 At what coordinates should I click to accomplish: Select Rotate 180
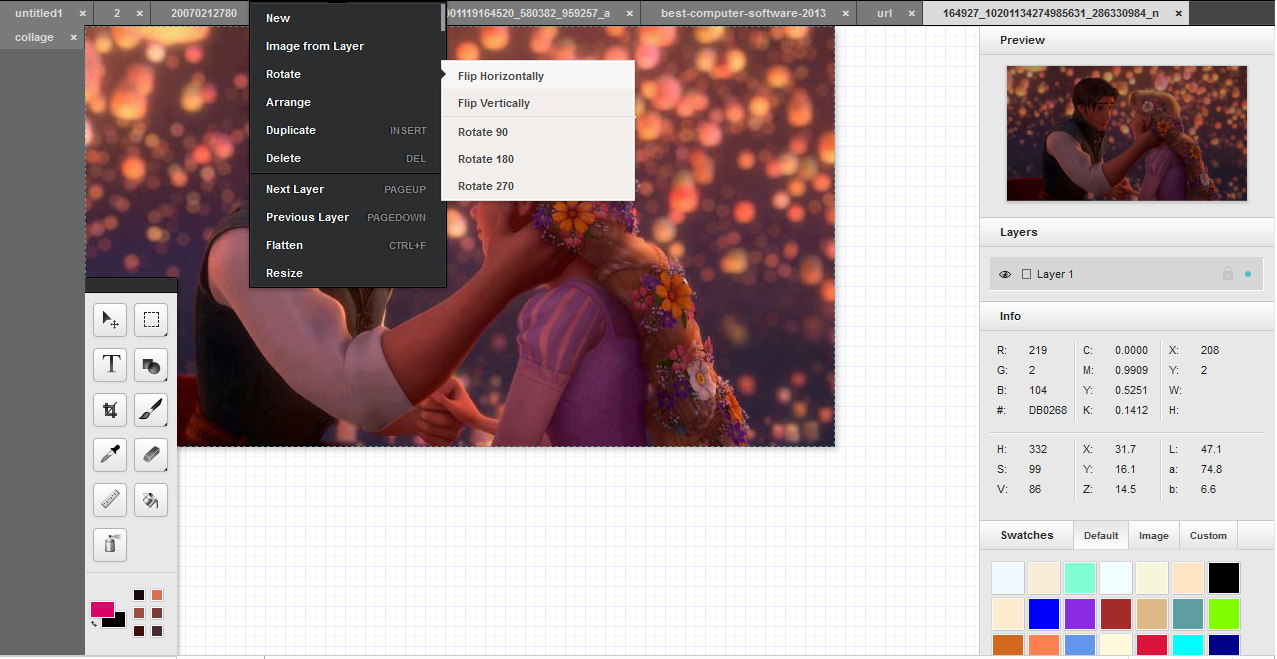pyautogui.click(x=538, y=159)
